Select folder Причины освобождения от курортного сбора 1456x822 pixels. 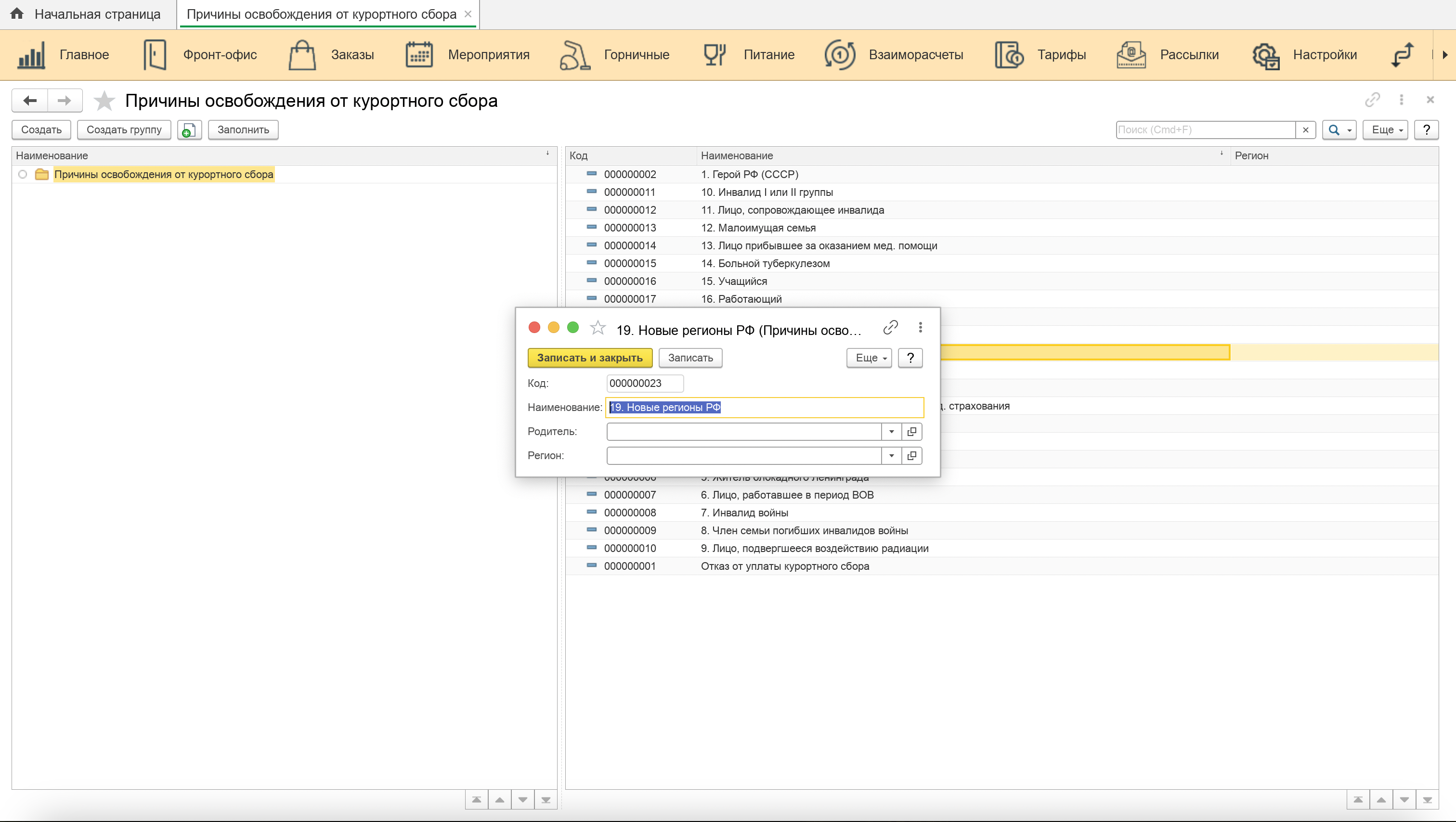[163, 175]
